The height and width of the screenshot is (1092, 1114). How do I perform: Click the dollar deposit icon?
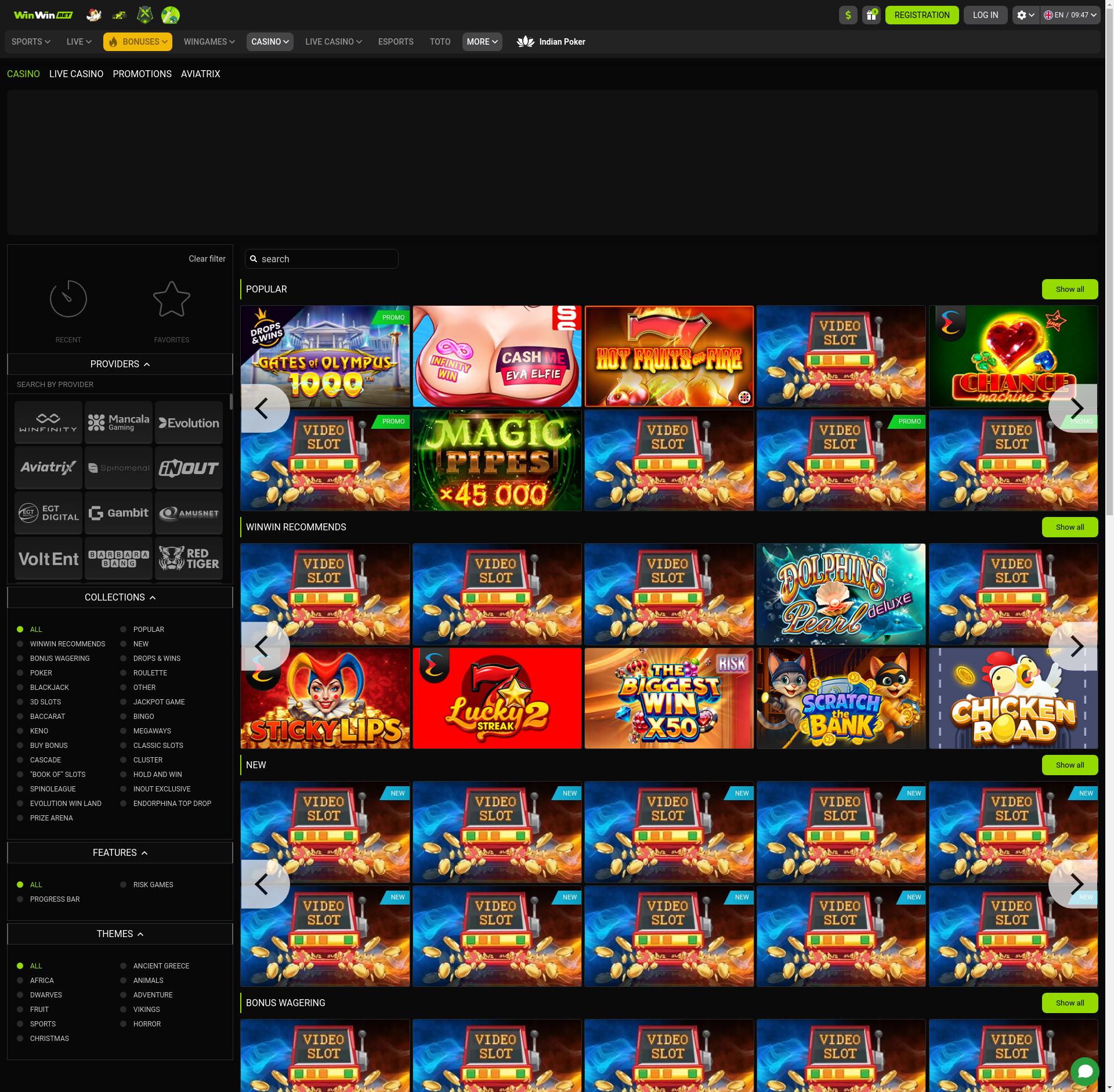848,15
